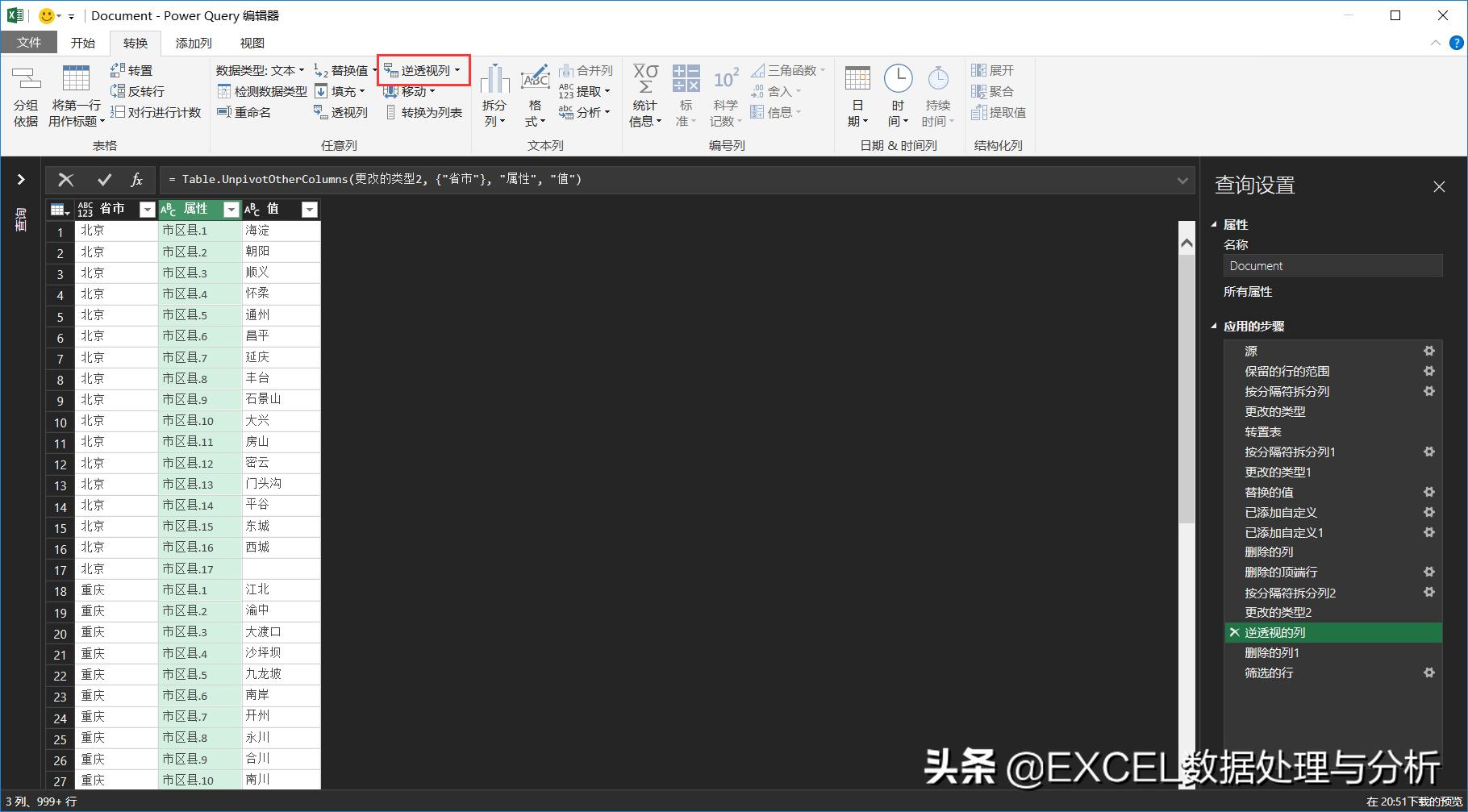Open the filter dropdown on 省市 column
This screenshot has height=812, width=1468.
(x=147, y=209)
